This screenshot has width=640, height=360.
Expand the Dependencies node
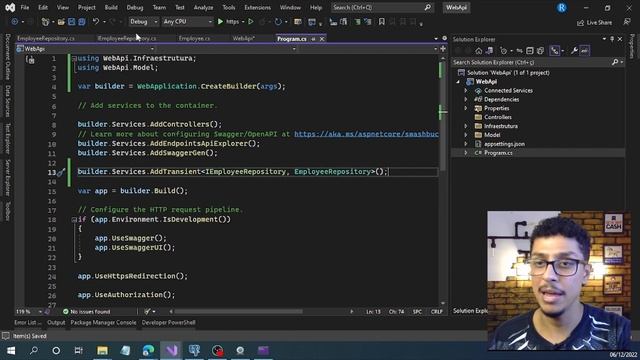click(466, 100)
